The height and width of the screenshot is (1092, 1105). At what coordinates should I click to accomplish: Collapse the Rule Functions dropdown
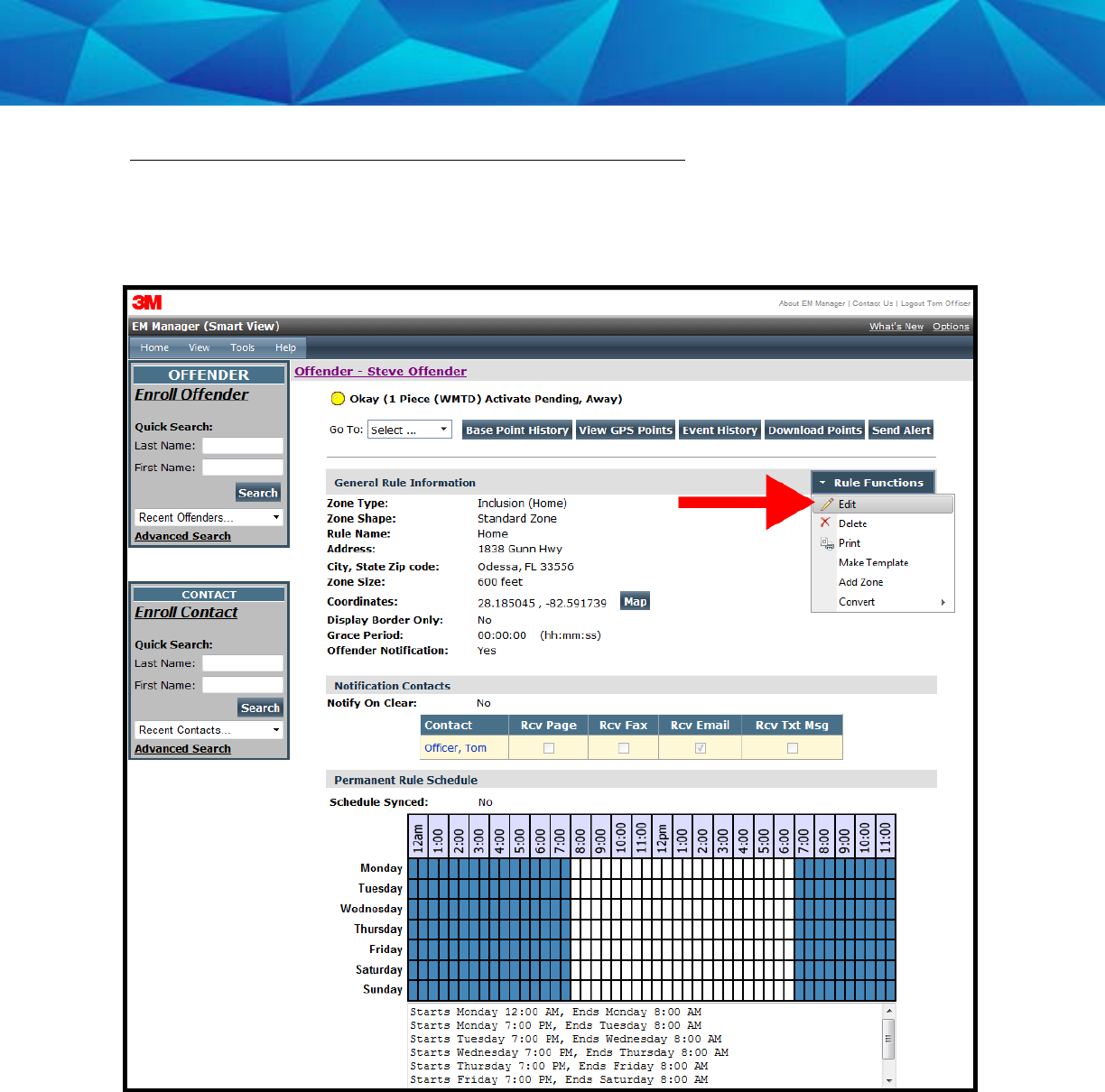coord(873,483)
